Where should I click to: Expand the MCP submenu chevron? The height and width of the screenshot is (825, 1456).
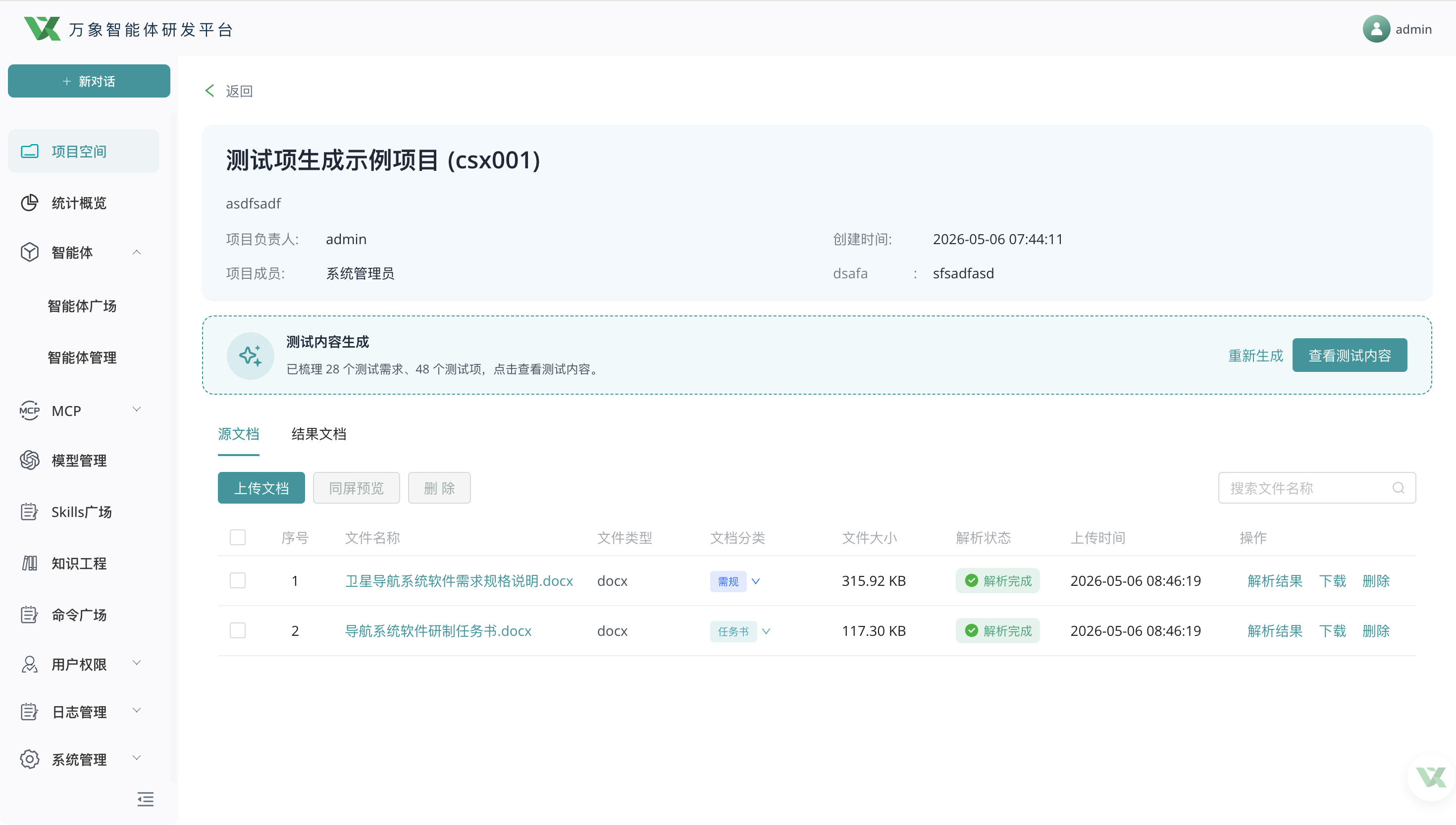137,409
